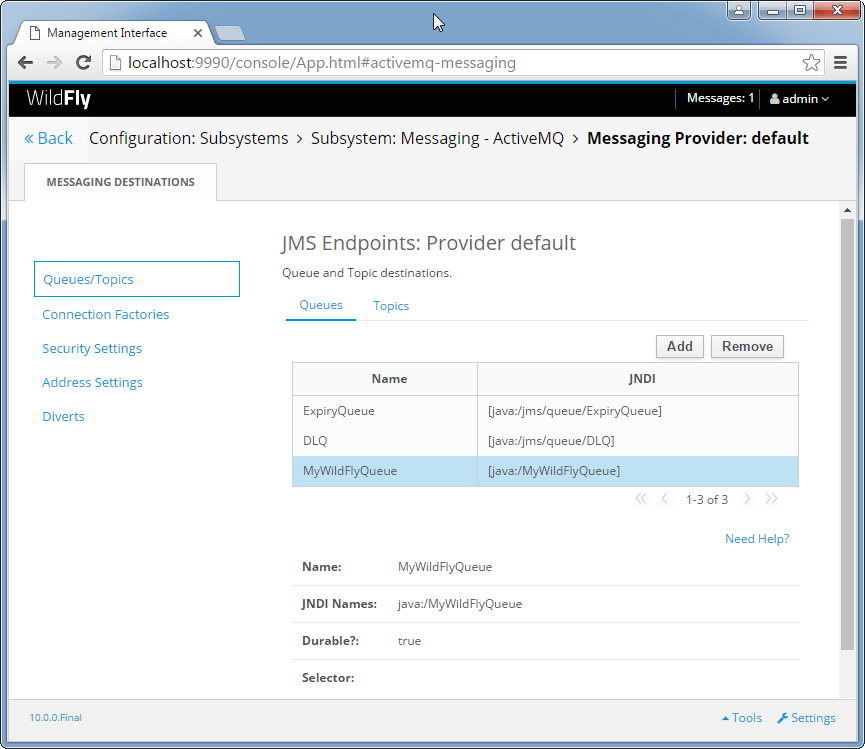Viewport: 865px width, 749px height.
Task: Sort by the Name column header
Action: pyautogui.click(x=385, y=379)
